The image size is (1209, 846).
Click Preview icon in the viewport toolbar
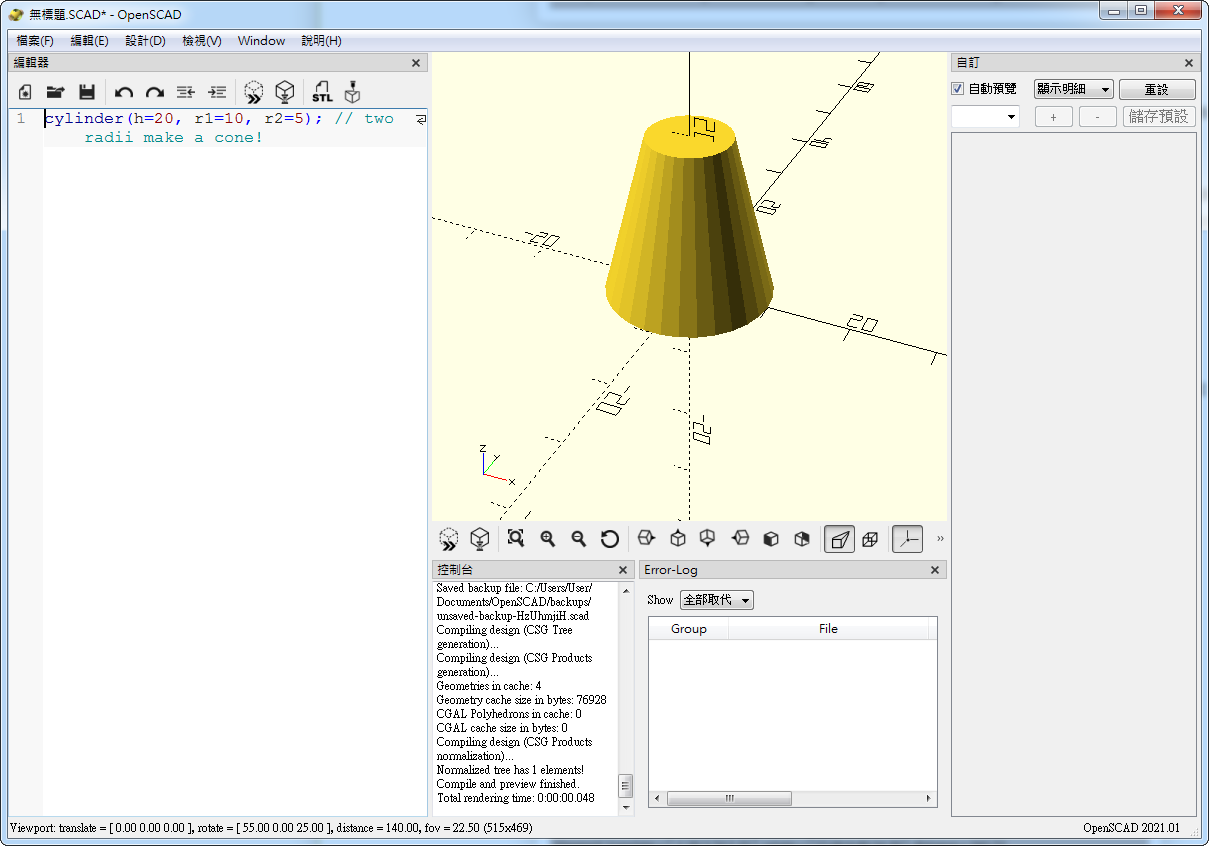pyautogui.click(x=449, y=539)
